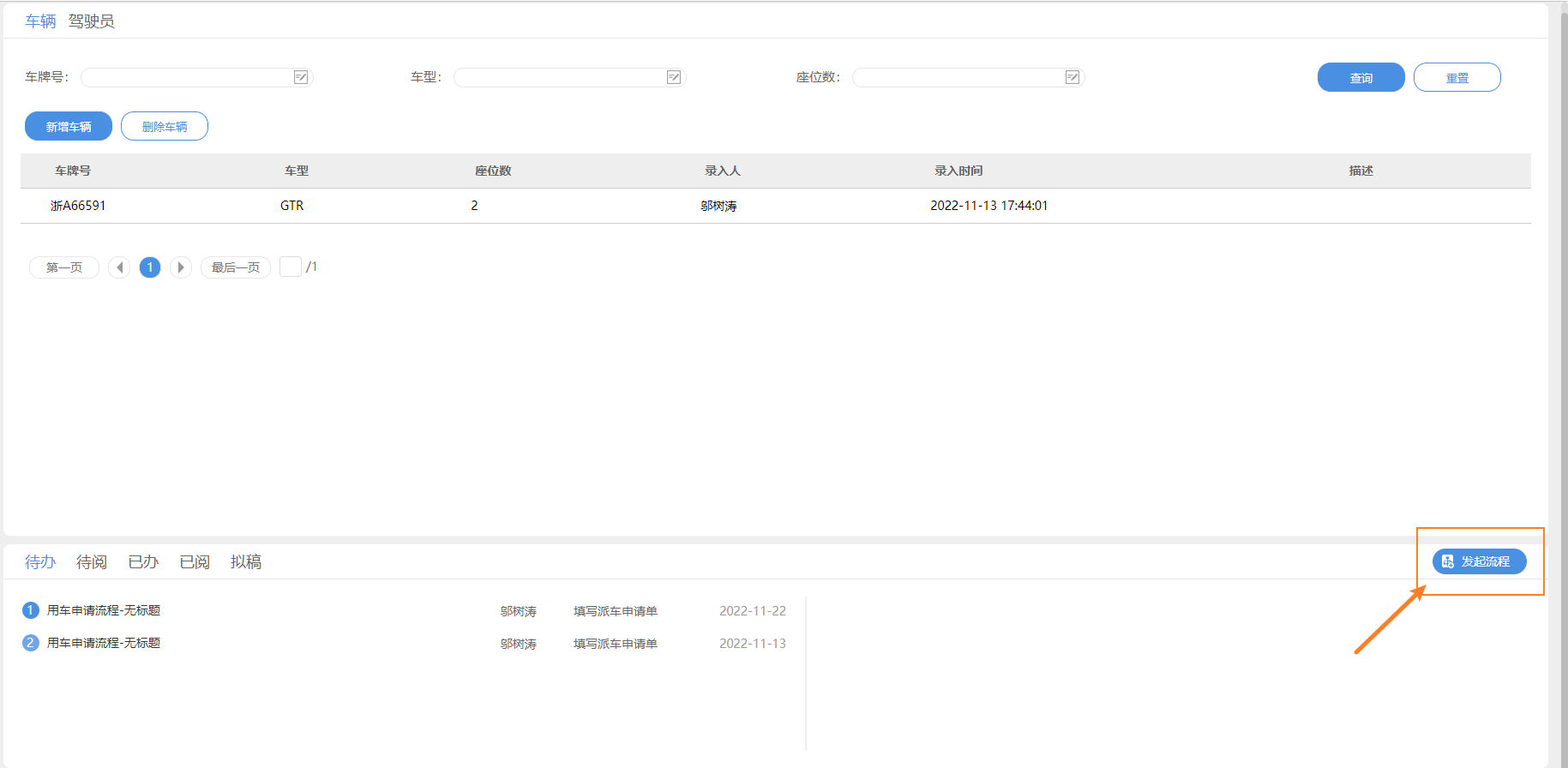1568x768 pixels.
Task: Jump to 最后一页
Action: [236, 267]
